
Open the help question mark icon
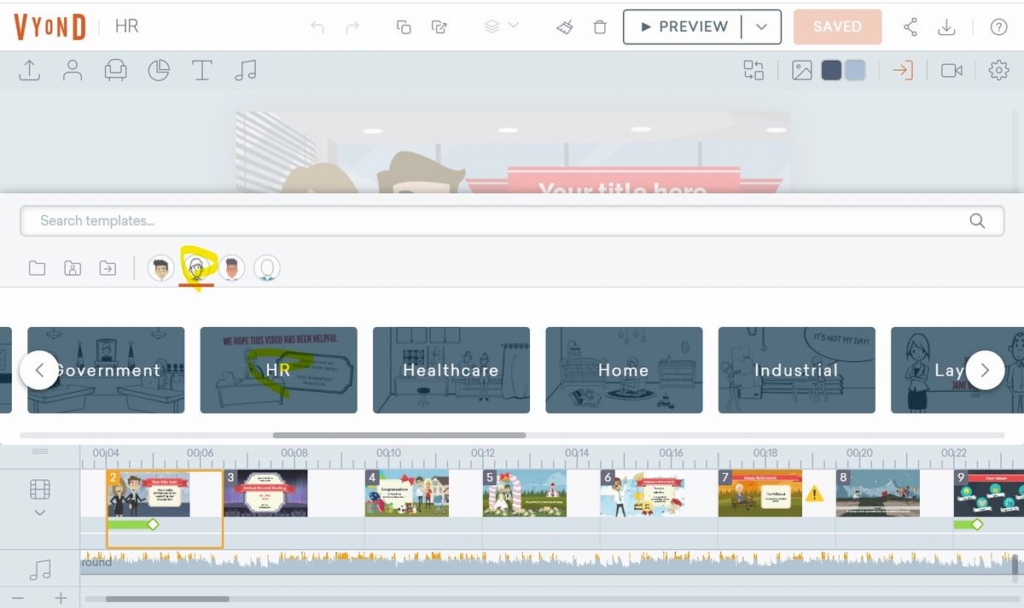click(x=999, y=27)
